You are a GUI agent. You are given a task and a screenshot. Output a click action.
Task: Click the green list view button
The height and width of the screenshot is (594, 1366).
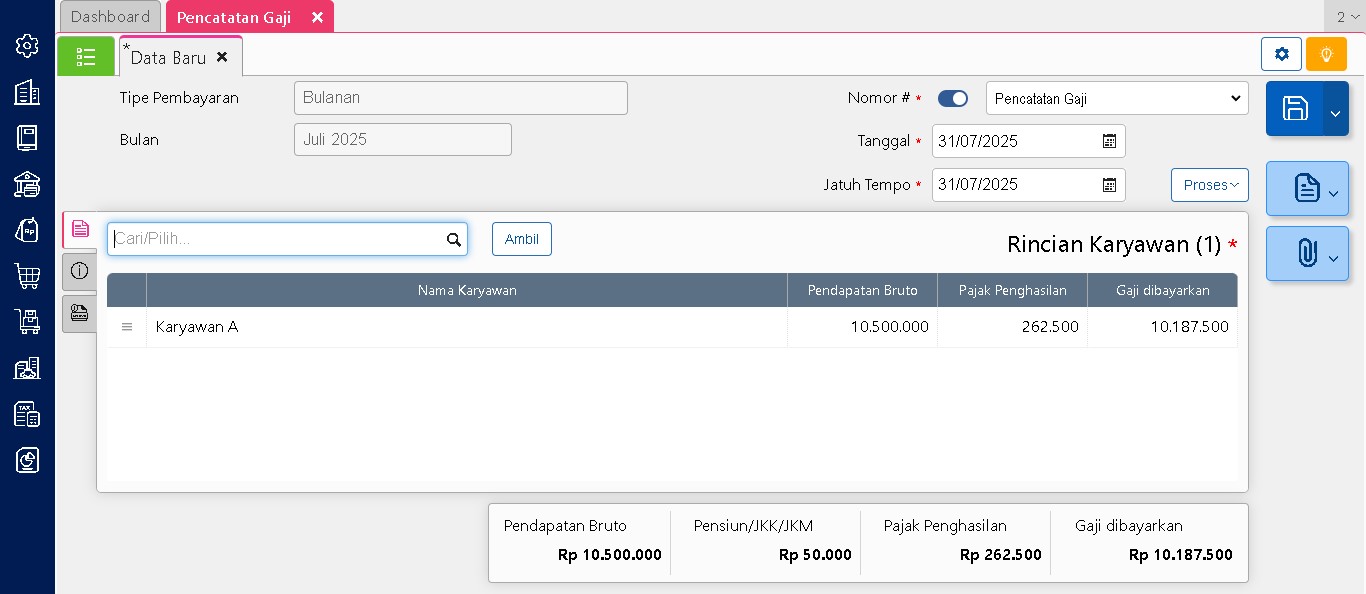click(x=86, y=57)
